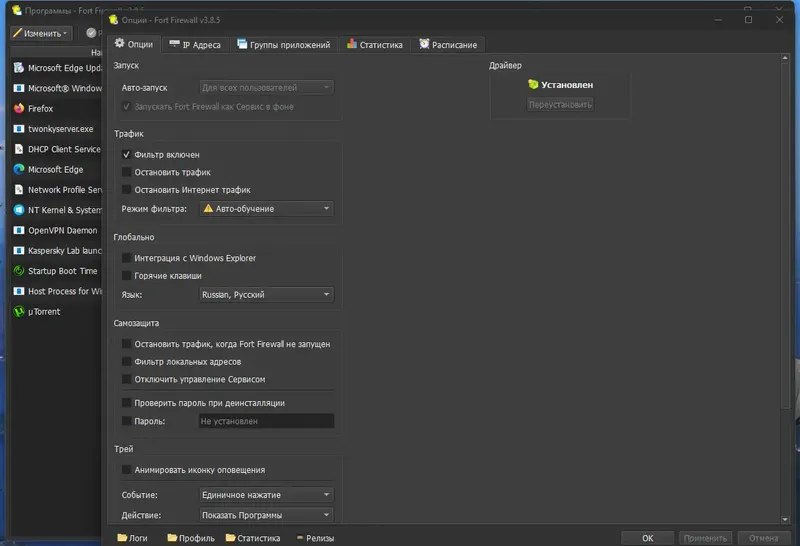Click the NT Kernel & System icon
Image resolution: width=800 pixels, height=546 pixels.
point(19,210)
